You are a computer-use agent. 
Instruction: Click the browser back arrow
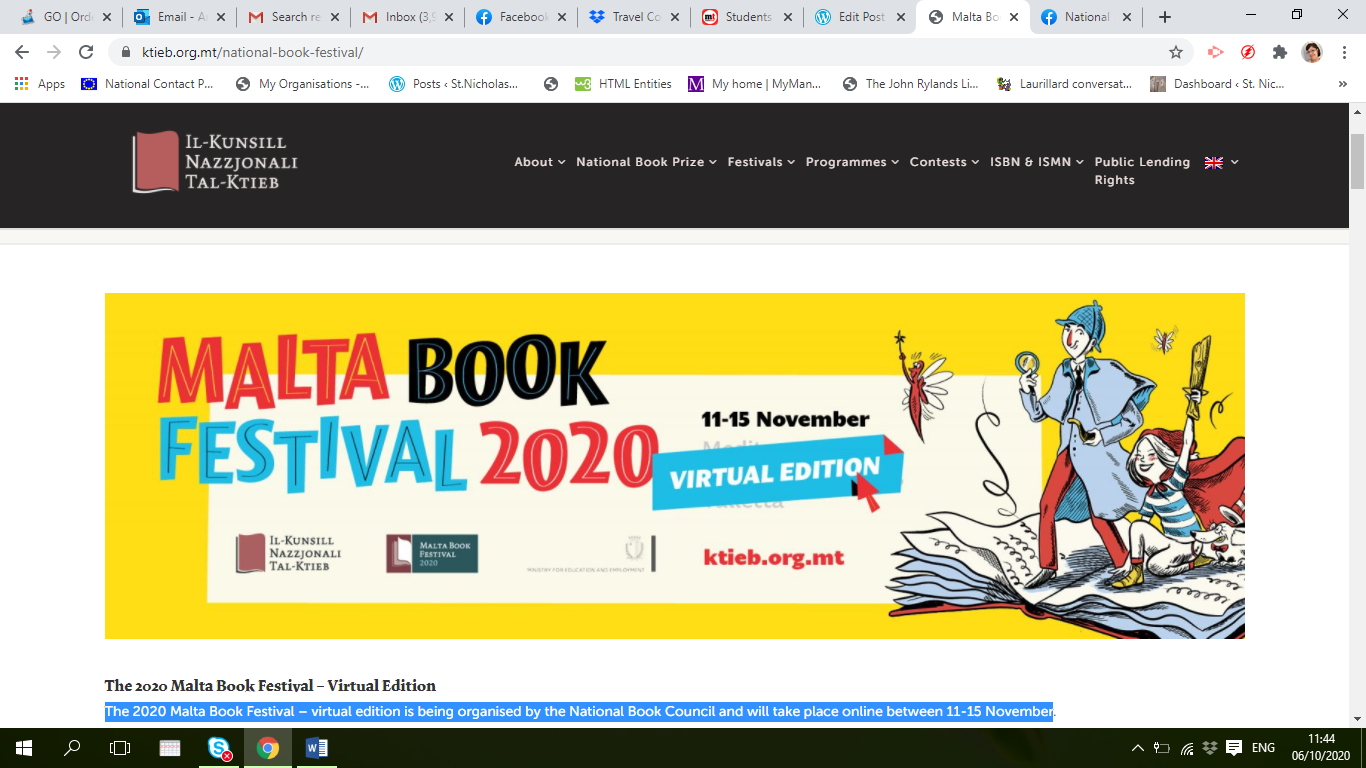click(22, 52)
